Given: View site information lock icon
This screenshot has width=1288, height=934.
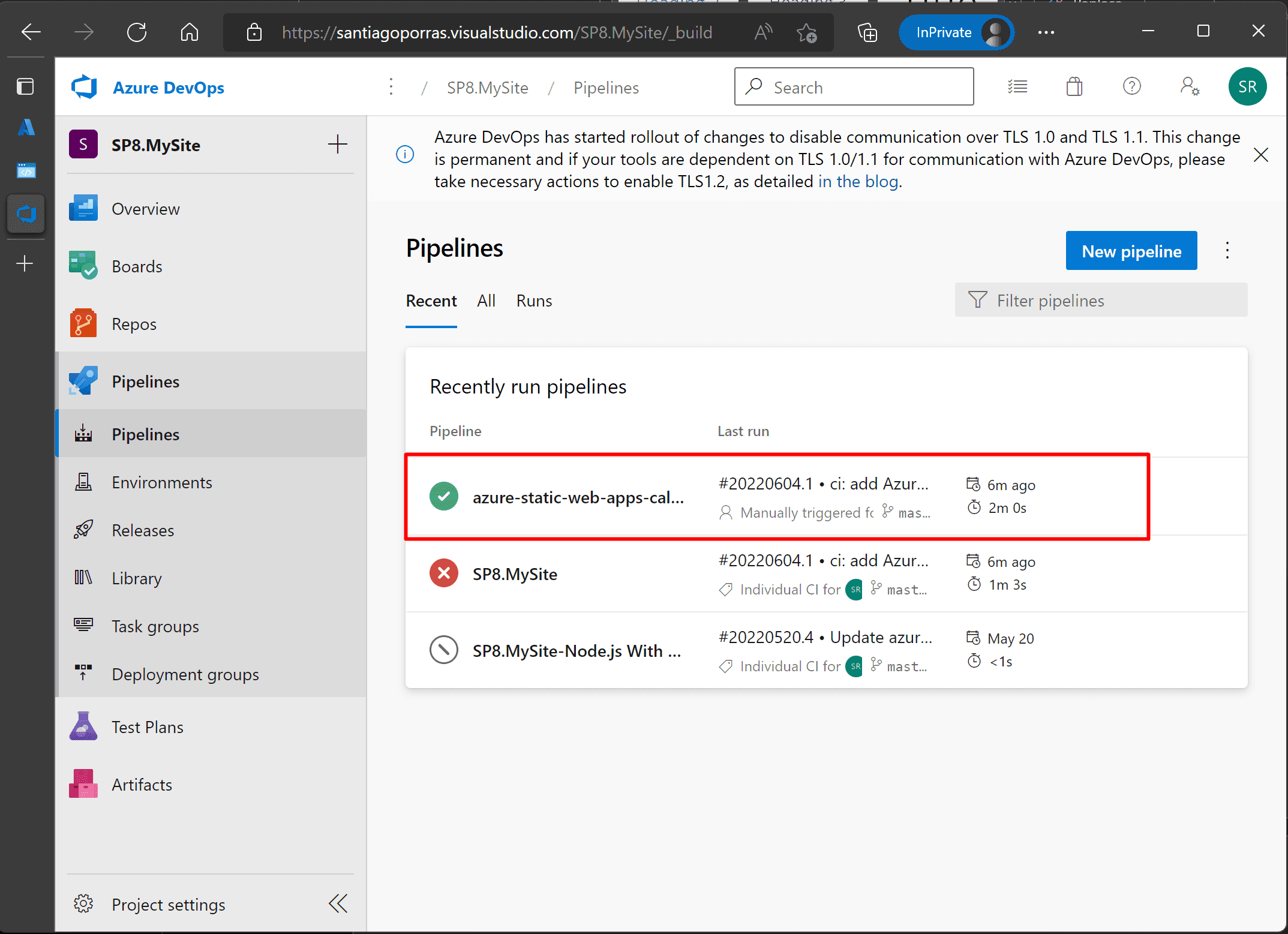Looking at the screenshot, I should [254, 32].
